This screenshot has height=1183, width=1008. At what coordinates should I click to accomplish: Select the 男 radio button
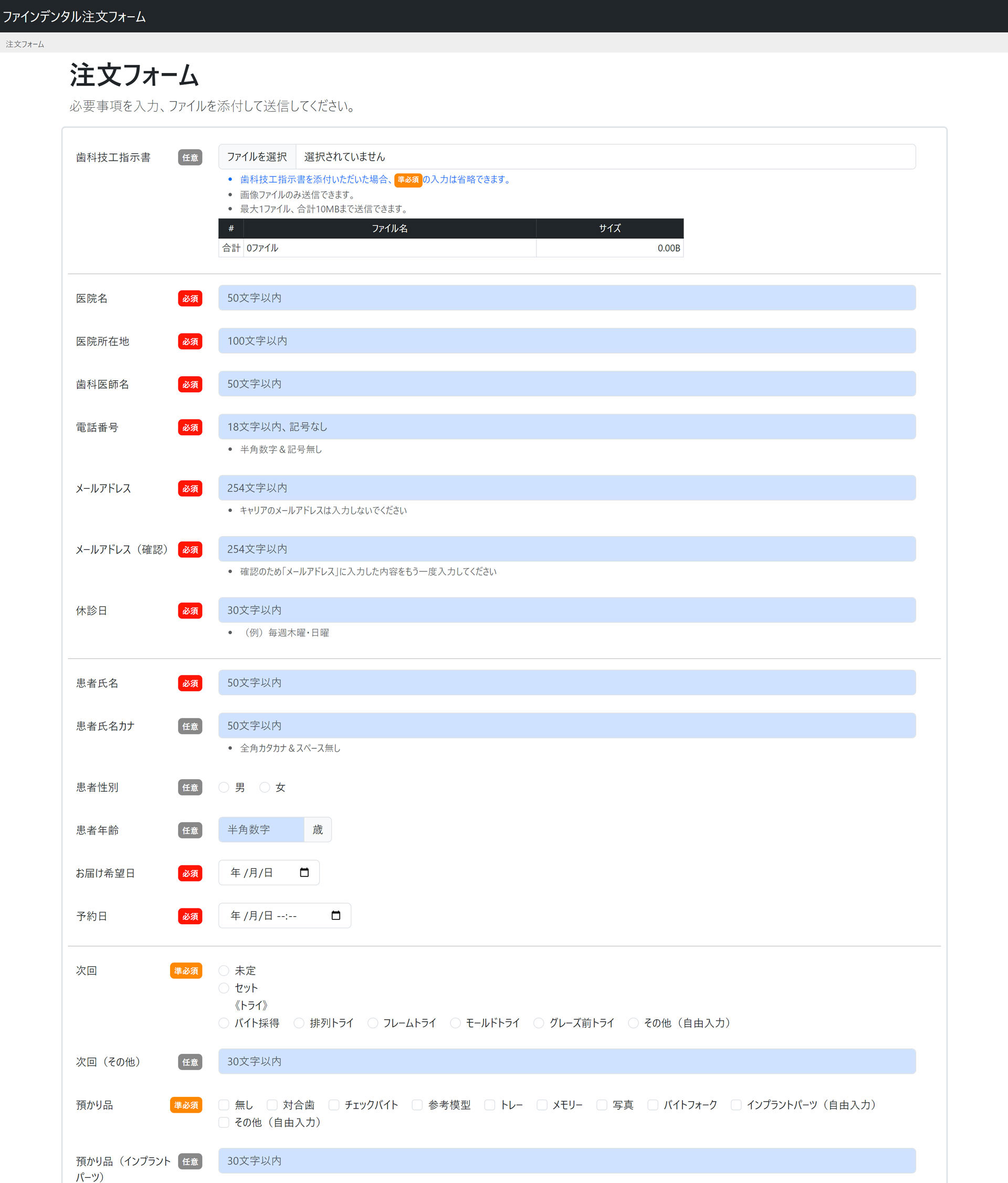[224, 787]
